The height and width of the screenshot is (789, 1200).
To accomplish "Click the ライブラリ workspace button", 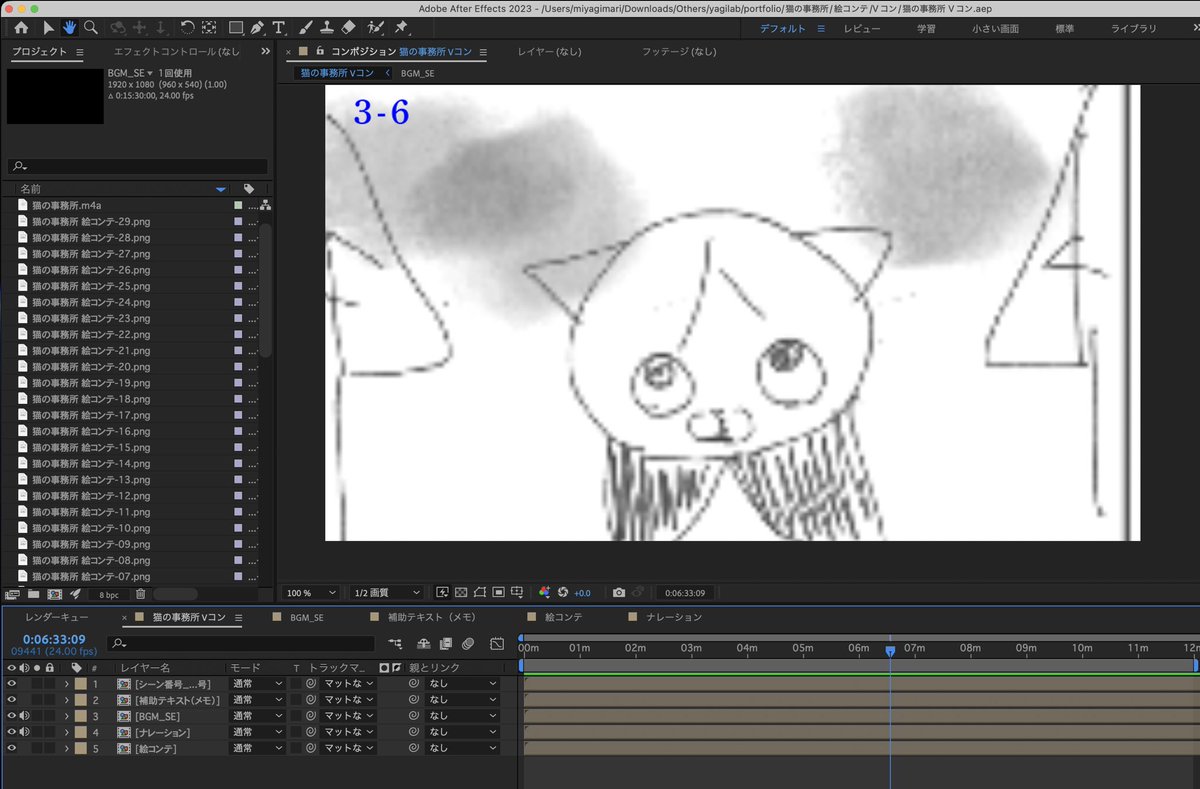I will pyautogui.click(x=1133, y=28).
